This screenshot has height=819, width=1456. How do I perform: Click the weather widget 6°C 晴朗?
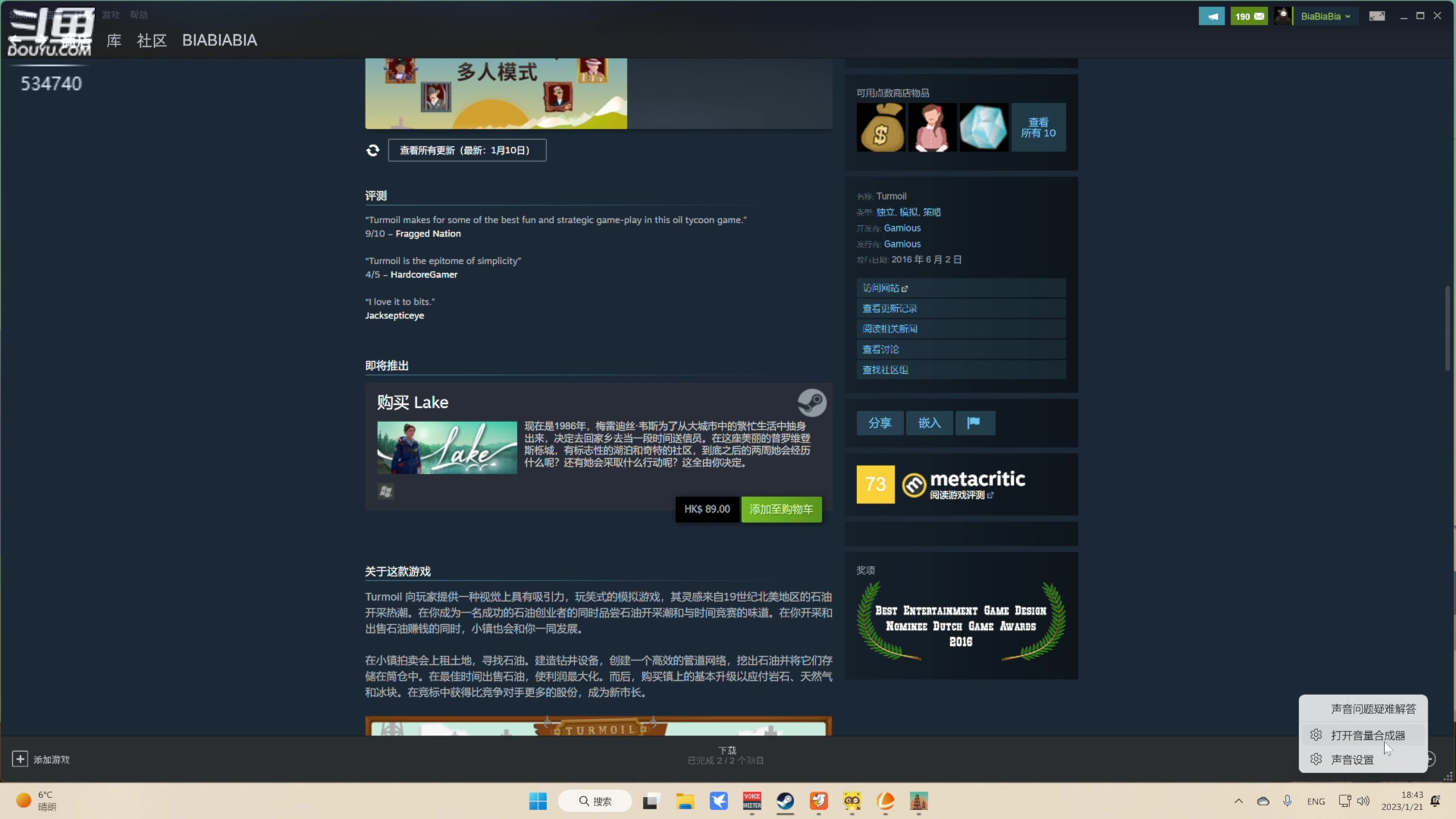(x=36, y=801)
